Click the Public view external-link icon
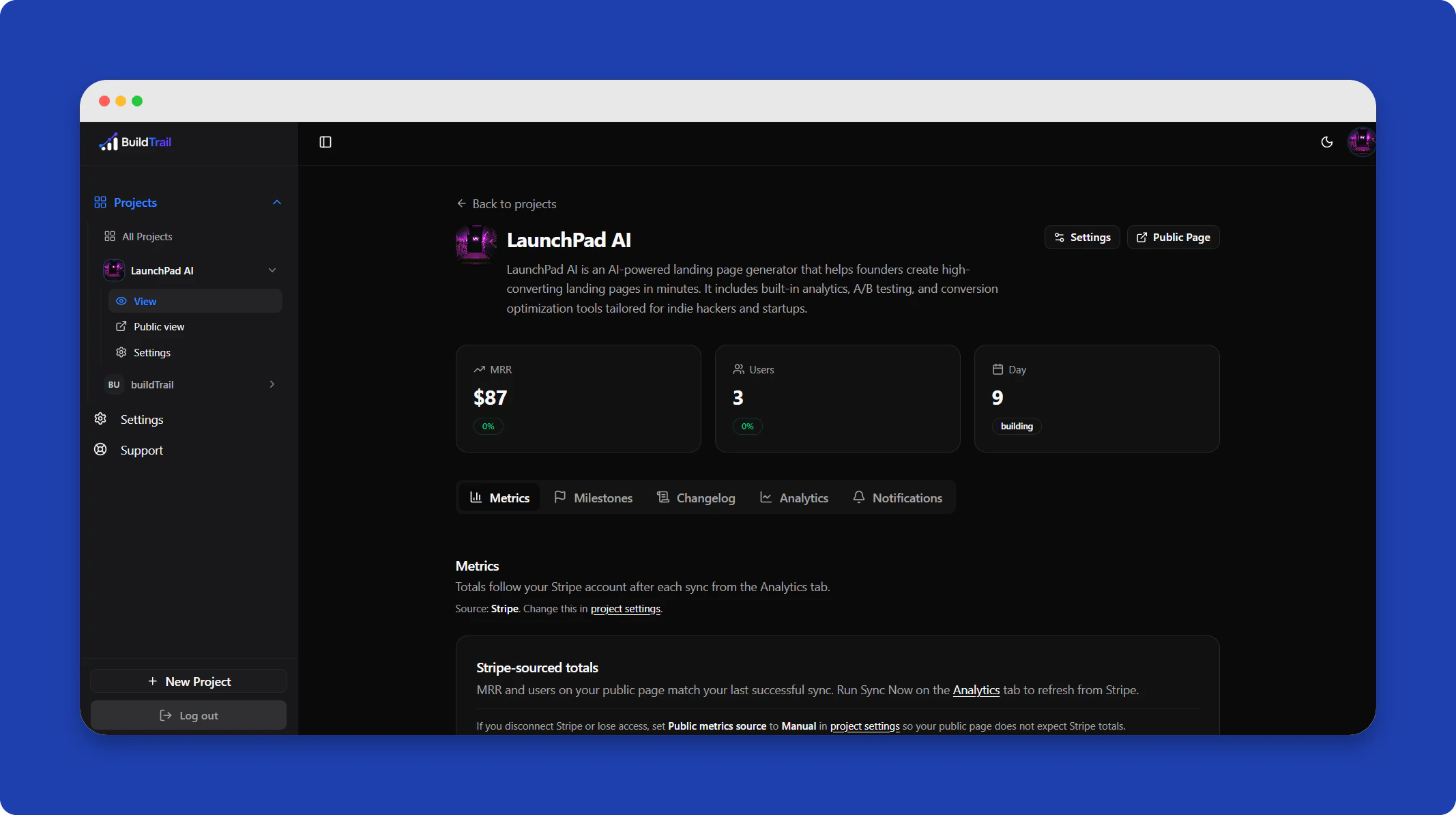1456x815 pixels. (121, 326)
